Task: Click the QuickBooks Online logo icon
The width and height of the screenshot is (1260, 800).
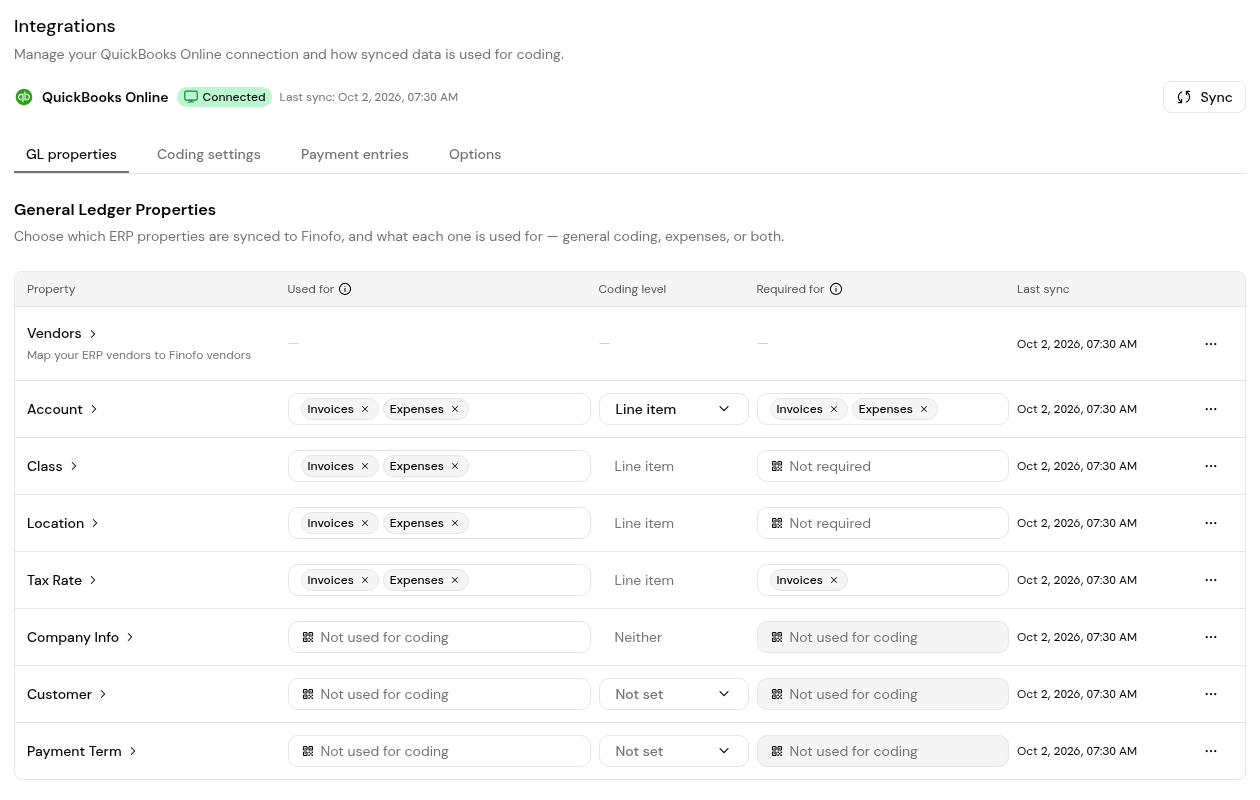Action: [24, 97]
